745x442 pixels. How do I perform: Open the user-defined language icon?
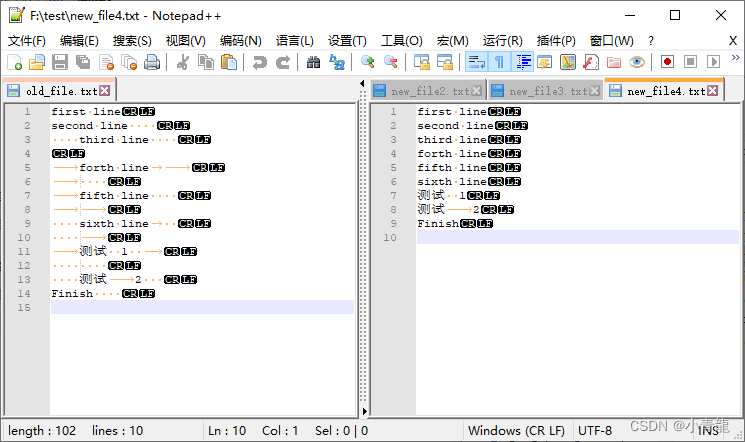(x=544, y=62)
